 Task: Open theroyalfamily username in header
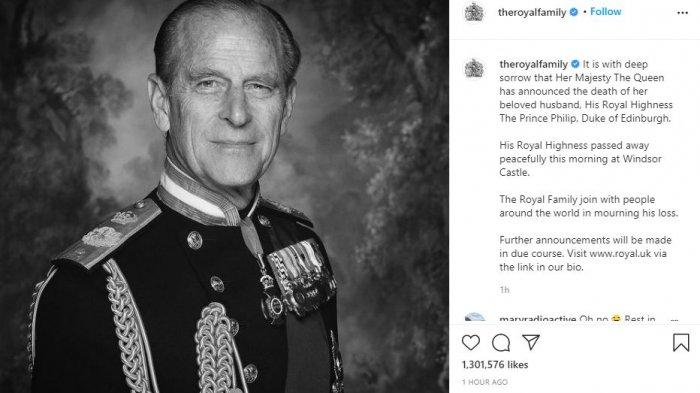pos(532,13)
